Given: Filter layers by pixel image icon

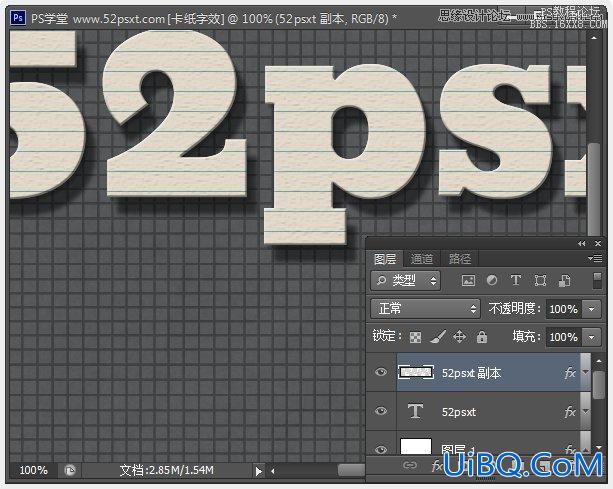Looking at the screenshot, I should click(x=468, y=280).
